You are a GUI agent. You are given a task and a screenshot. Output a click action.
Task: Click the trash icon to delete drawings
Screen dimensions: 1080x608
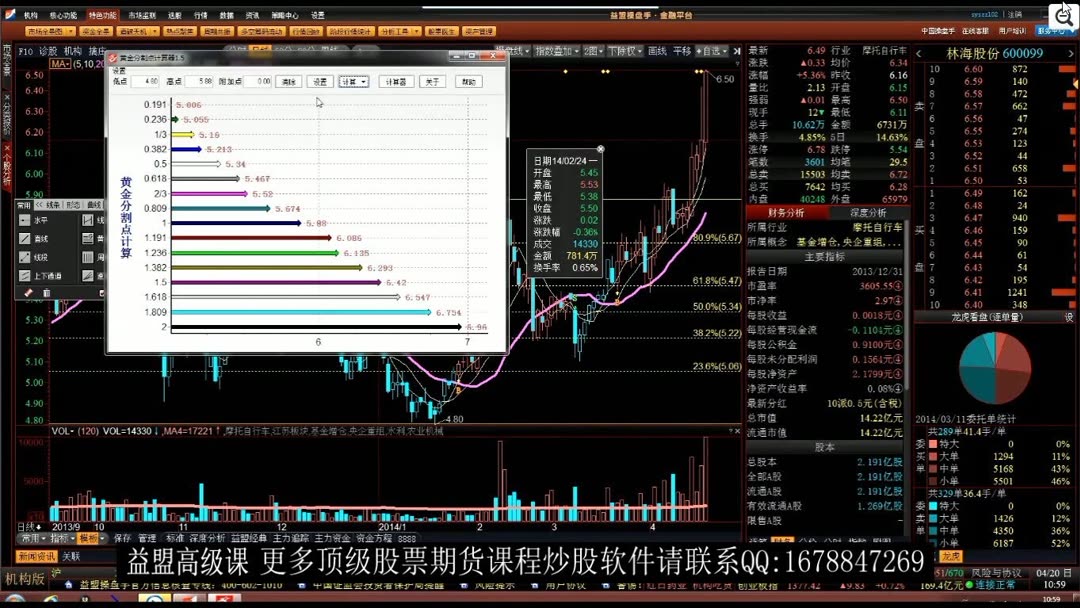(46, 292)
